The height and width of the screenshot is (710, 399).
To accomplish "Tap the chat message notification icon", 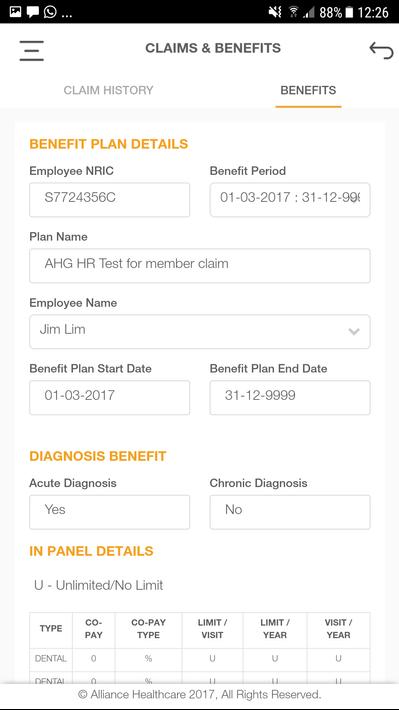I will (33, 12).
